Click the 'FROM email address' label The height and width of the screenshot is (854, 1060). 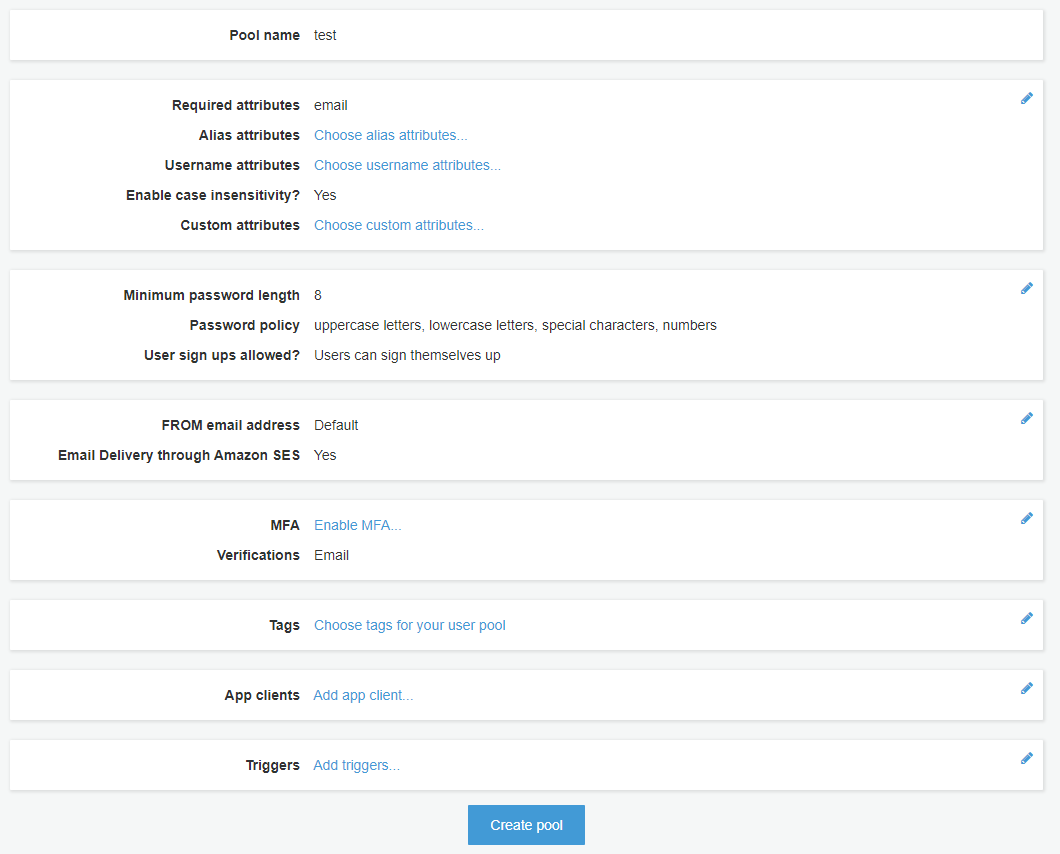[x=231, y=425]
